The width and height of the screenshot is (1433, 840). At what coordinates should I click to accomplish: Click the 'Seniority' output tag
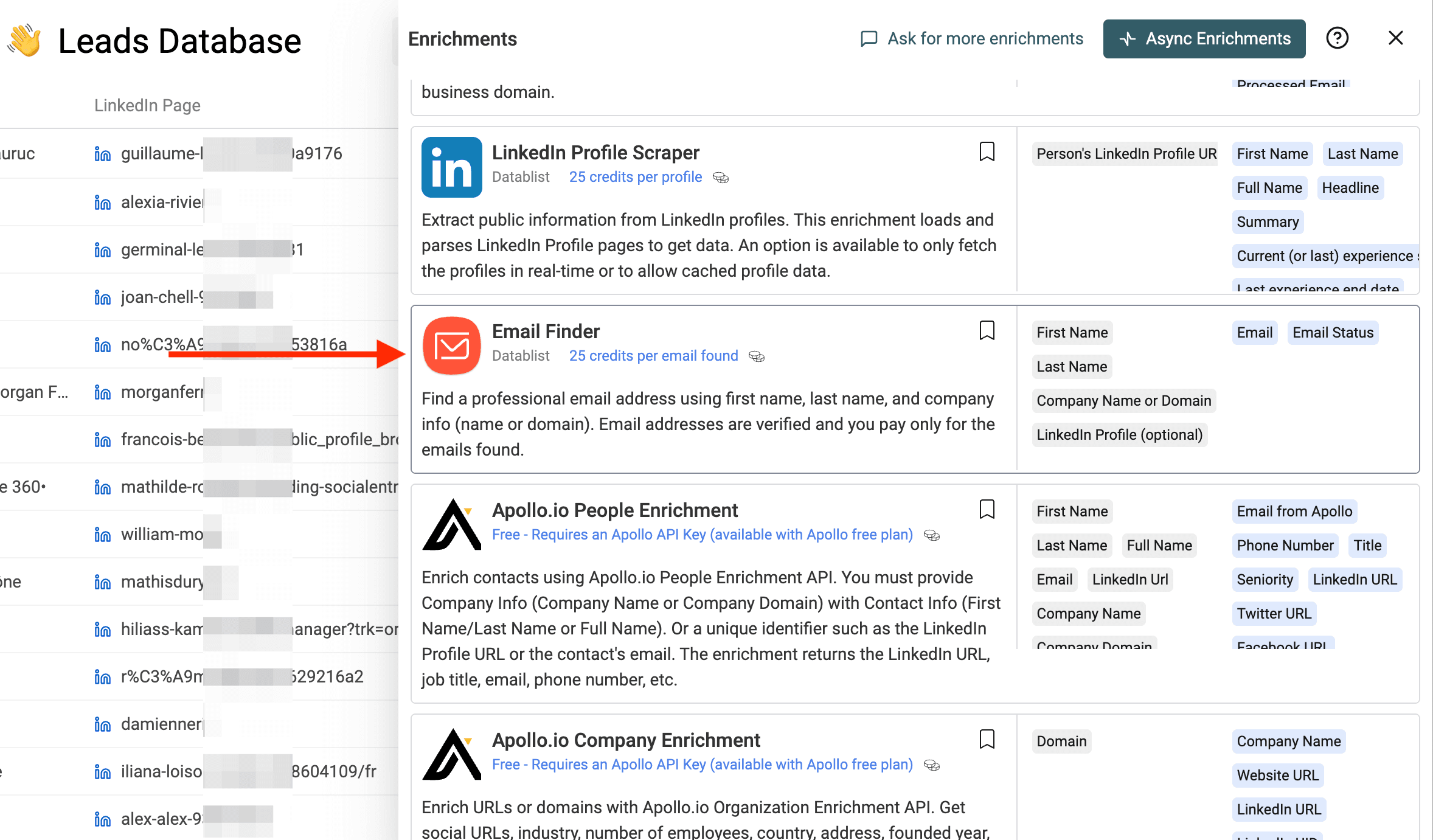(1265, 580)
